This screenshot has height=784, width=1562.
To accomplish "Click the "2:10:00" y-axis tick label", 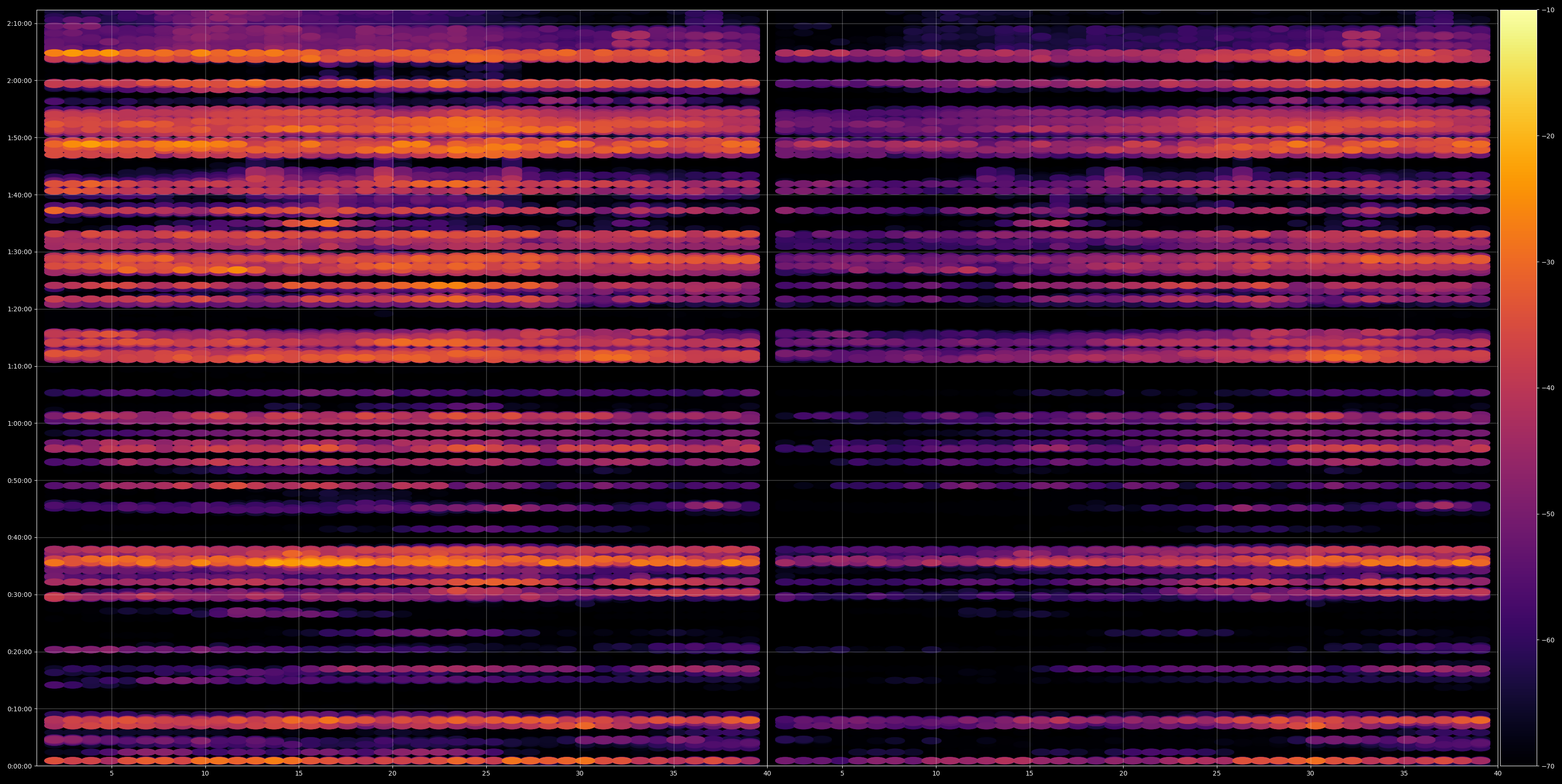I will point(19,23).
